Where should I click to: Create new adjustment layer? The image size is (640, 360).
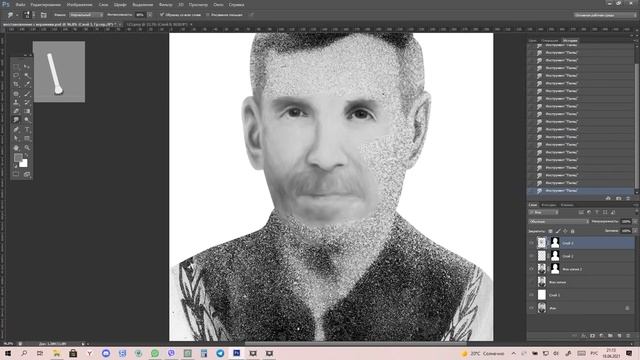point(601,336)
